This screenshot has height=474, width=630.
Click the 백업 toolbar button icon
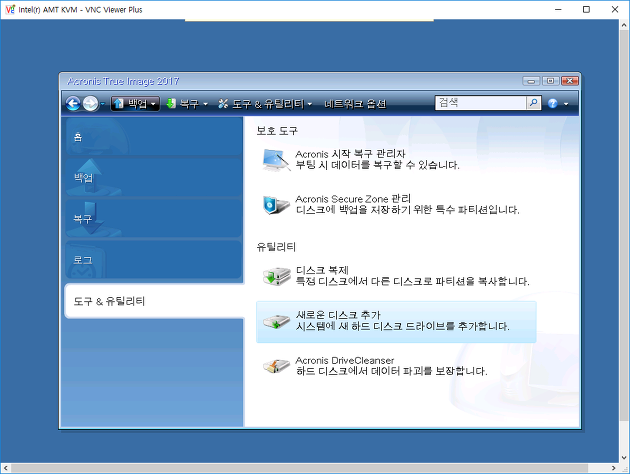(118, 104)
